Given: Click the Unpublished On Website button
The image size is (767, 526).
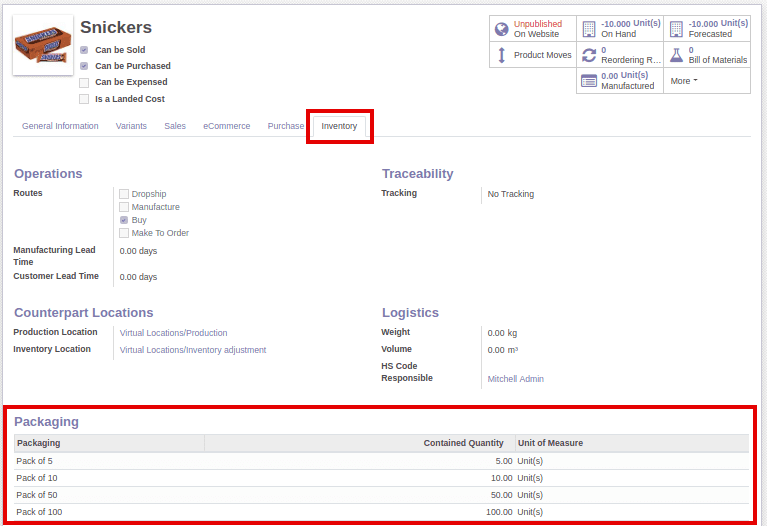Looking at the screenshot, I should 533,29.
